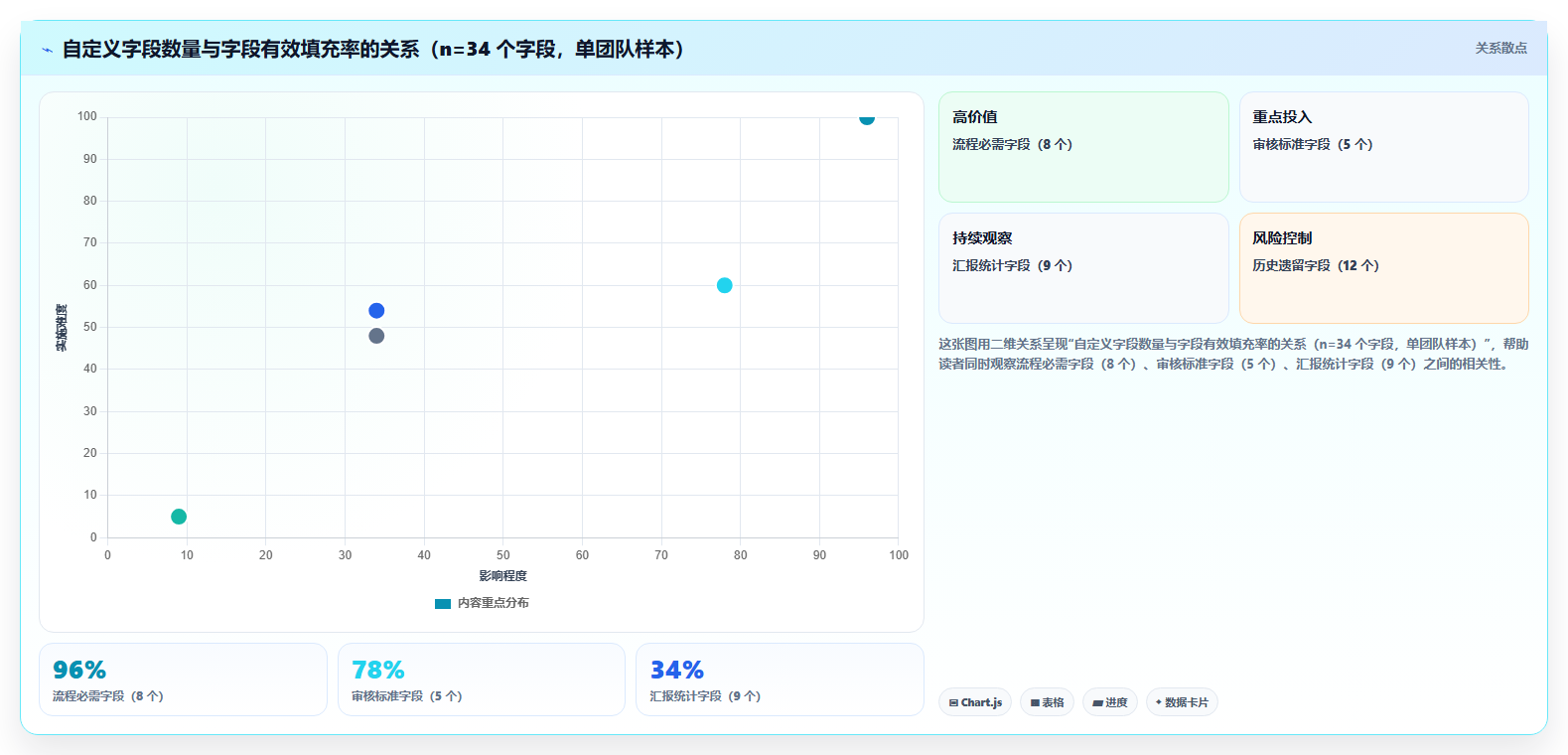Toggle the 内容重点分布 legend swatch
Viewport: 1568px width, 755px height.
point(443,603)
